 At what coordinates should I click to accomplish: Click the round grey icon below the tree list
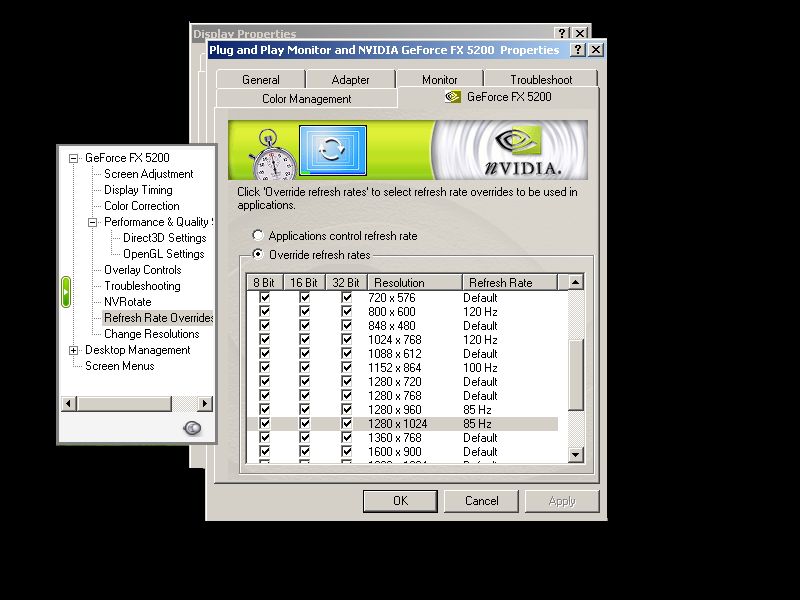(192, 428)
